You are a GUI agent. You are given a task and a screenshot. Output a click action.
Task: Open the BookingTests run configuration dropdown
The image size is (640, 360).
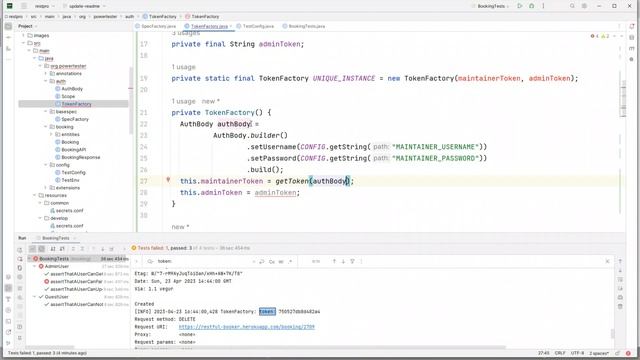point(491,6)
